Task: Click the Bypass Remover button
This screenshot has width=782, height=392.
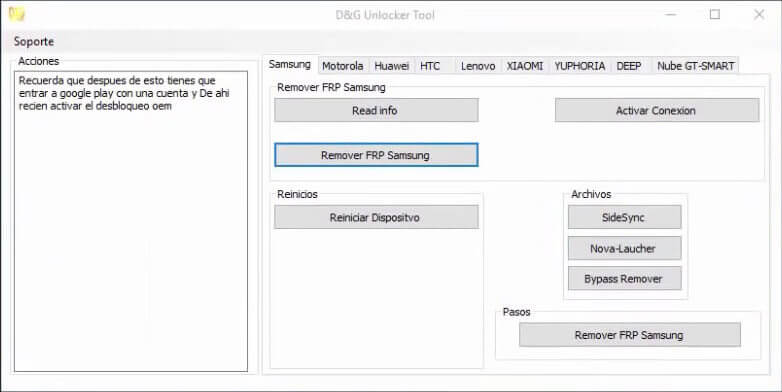Action: click(624, 279)
